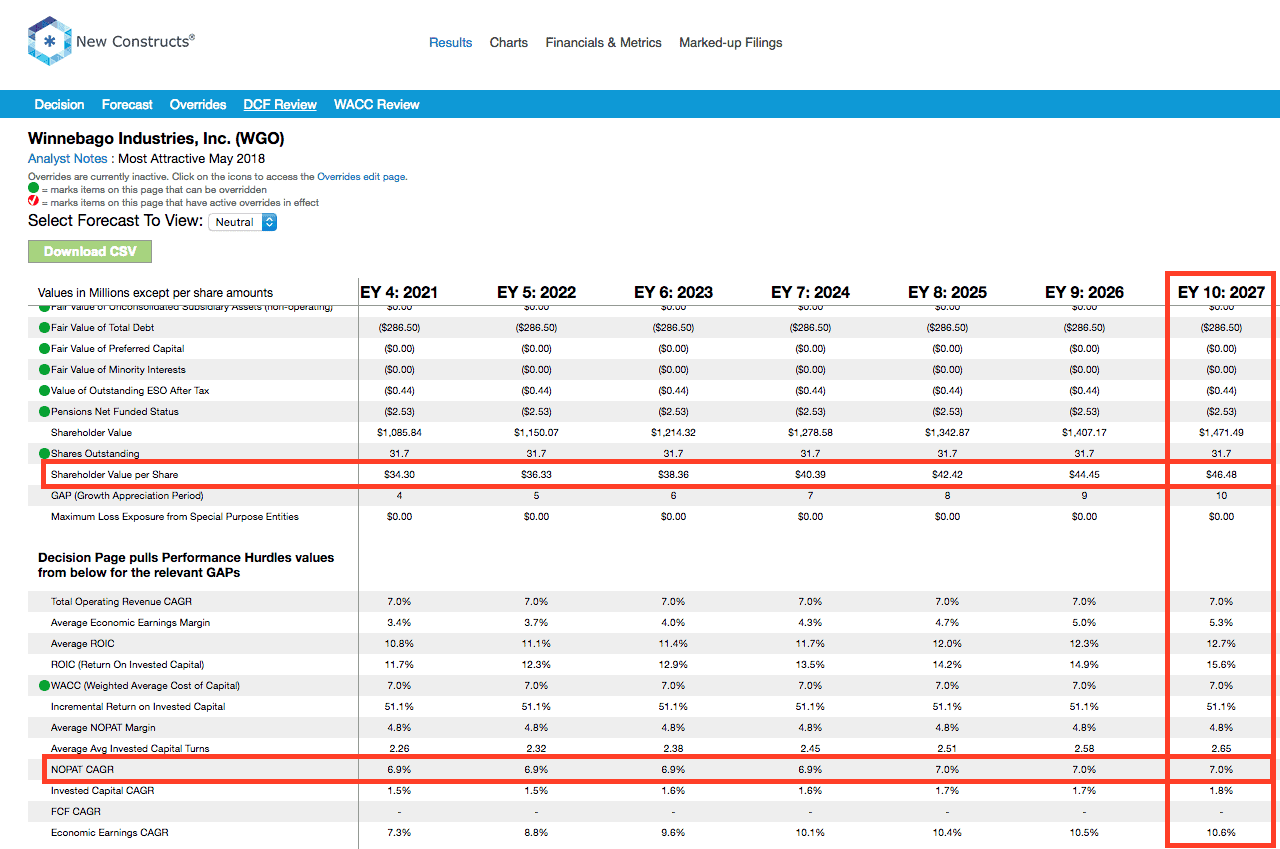
Task: Click the Total Operating Revenue CAGR label
Action: point(121,602)
